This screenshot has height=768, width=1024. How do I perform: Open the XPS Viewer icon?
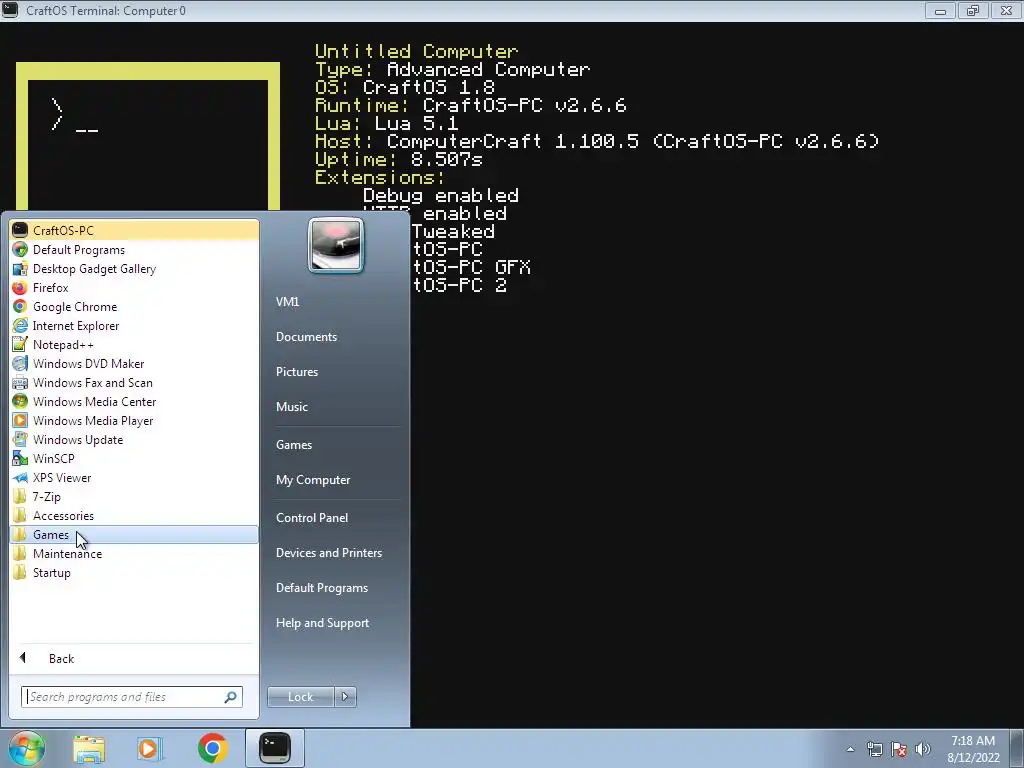point(20,477)
